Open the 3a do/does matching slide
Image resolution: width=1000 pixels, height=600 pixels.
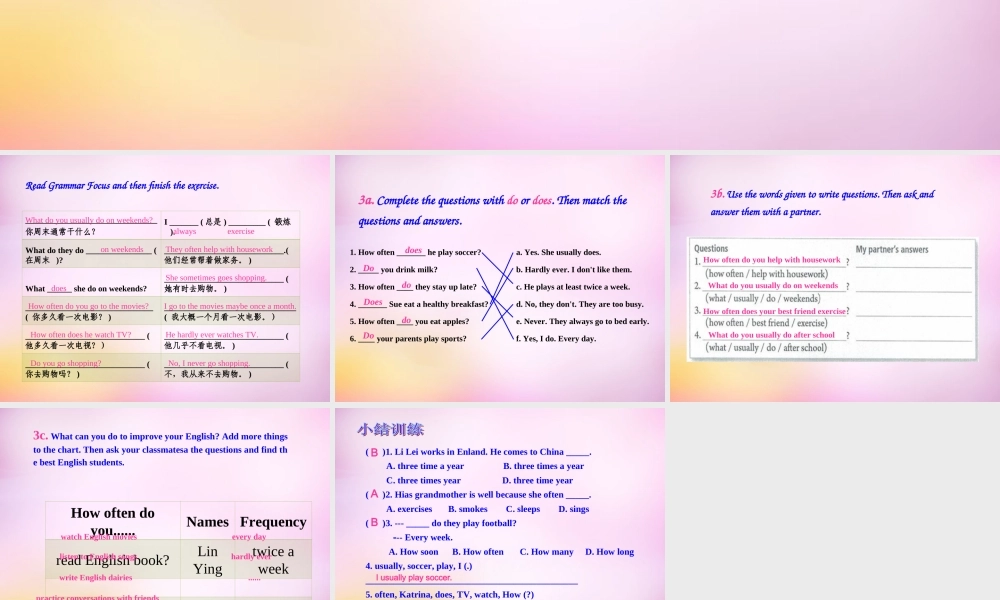pos(500,278)
